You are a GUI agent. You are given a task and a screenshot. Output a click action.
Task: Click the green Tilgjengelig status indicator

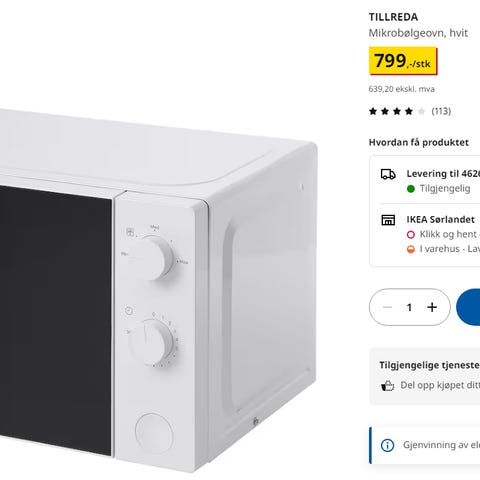(411, 189)
